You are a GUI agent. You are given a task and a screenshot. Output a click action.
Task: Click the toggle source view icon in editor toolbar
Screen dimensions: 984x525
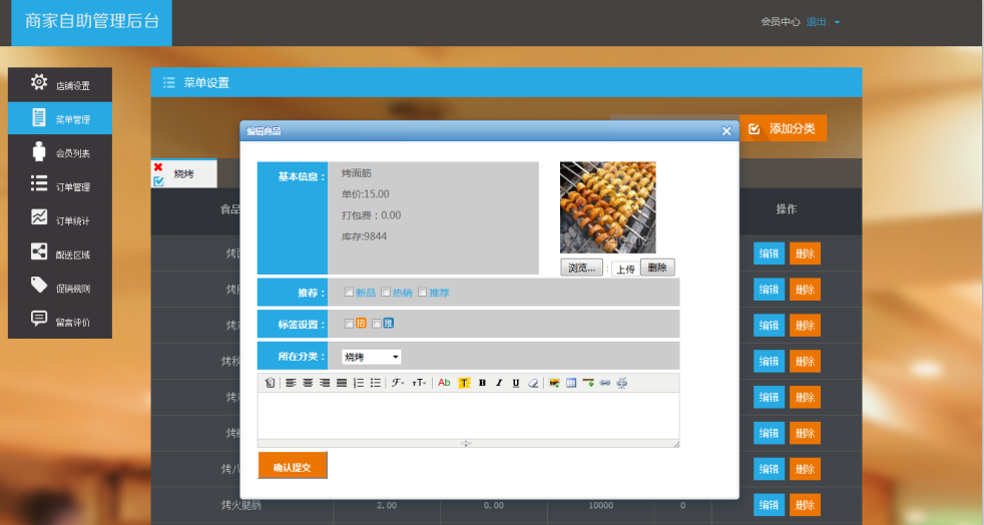[x=270, y=383]
